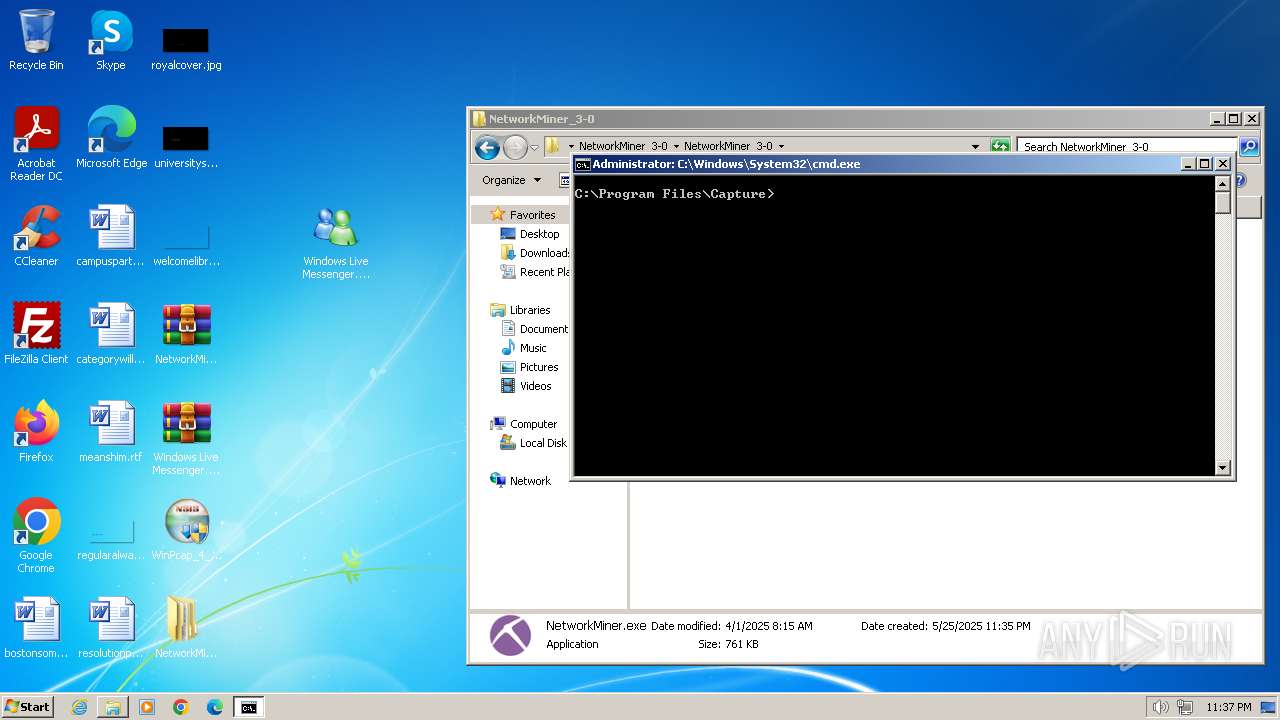Open Acrobat Reader DC shortcut
This screenshot has width=1280, height=720.
[x=36, y=144]
